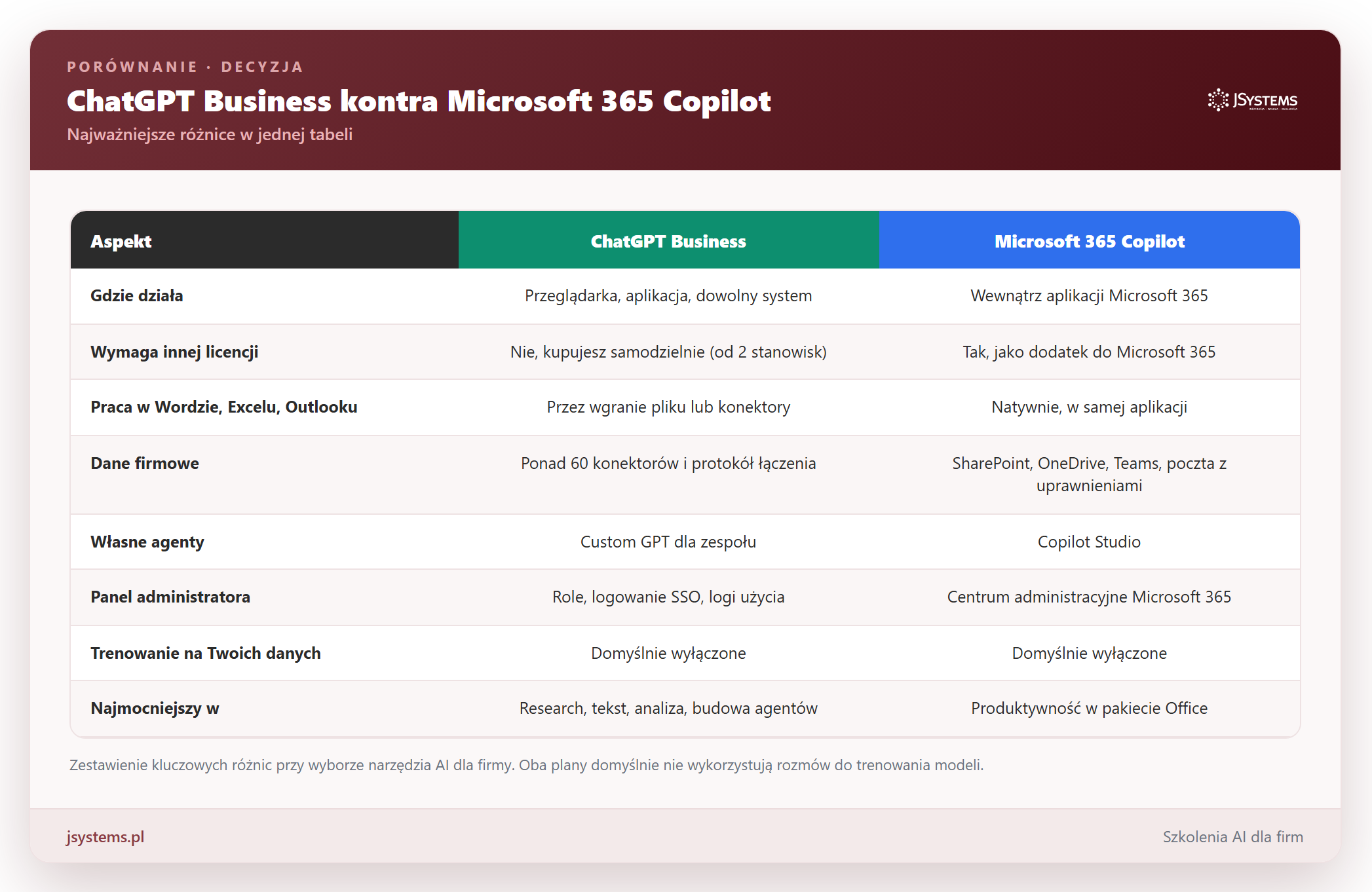Select the "Panel administratora" row label
Screen dimensions: 1372x892
tap(170, 597)
